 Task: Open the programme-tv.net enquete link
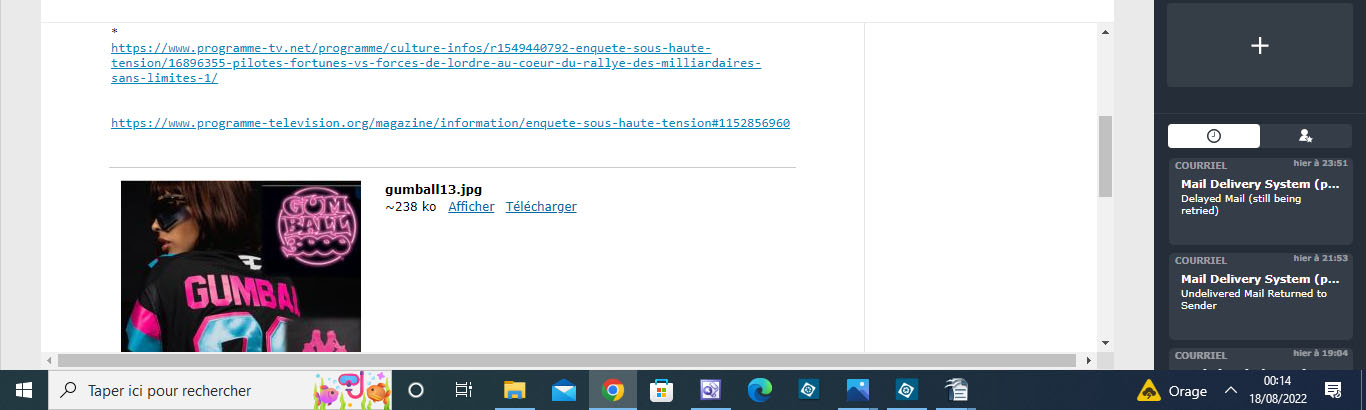click(x=436, y=63)
